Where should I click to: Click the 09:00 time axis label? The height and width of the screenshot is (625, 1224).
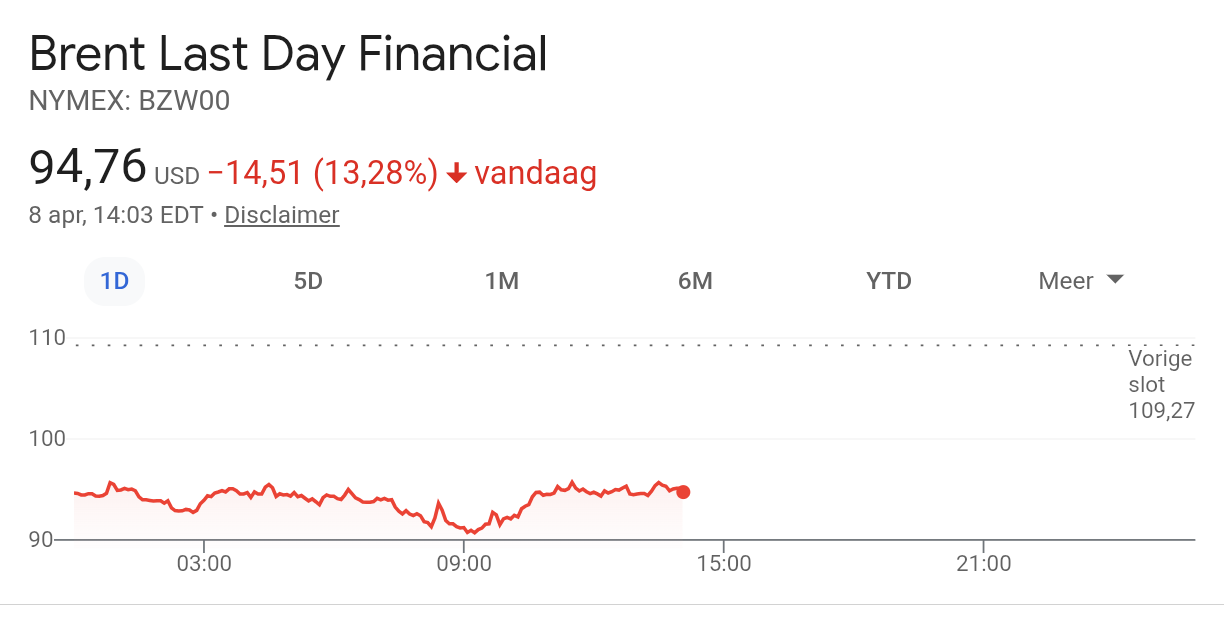tap(464, 564)
